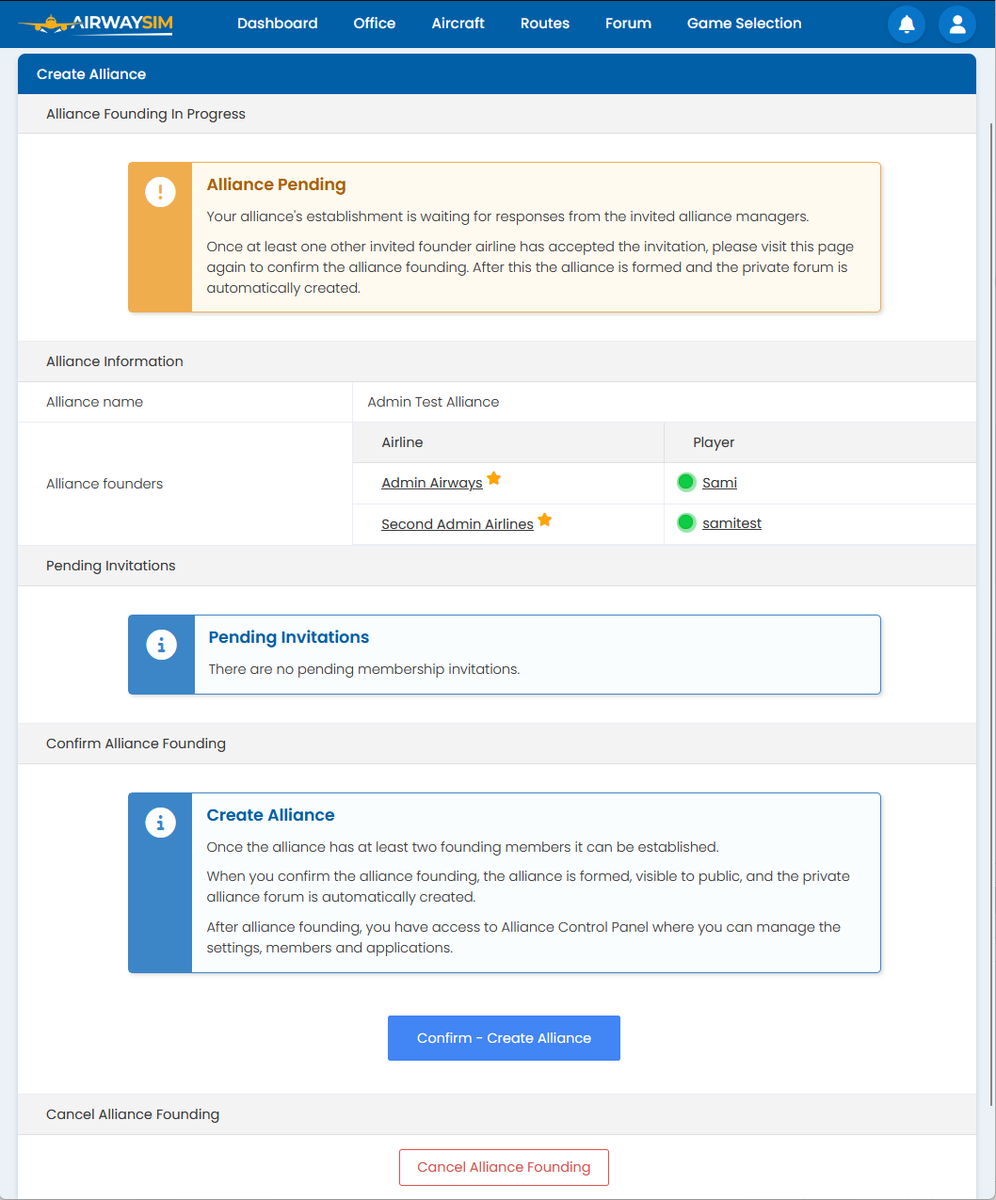Click the 'Confirm Alliance Founding' section heading
Viewport: 996px width, 1200px height.
pyautogui.click(x=136, y=744)
